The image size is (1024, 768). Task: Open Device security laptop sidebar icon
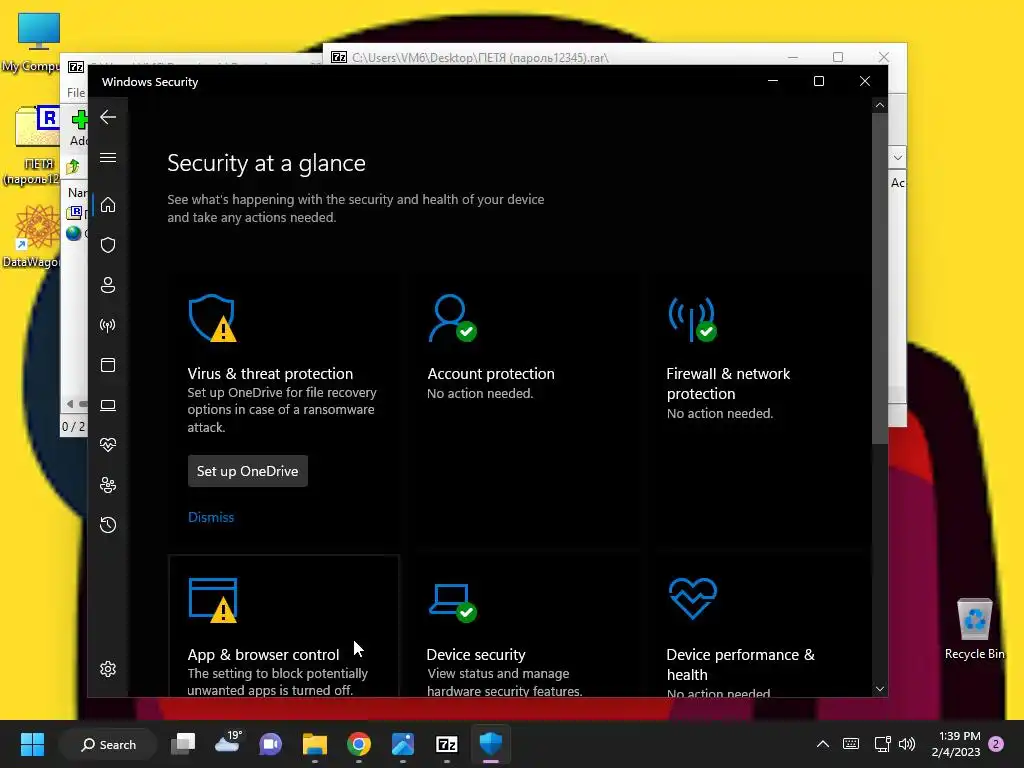tap(108, 406)
